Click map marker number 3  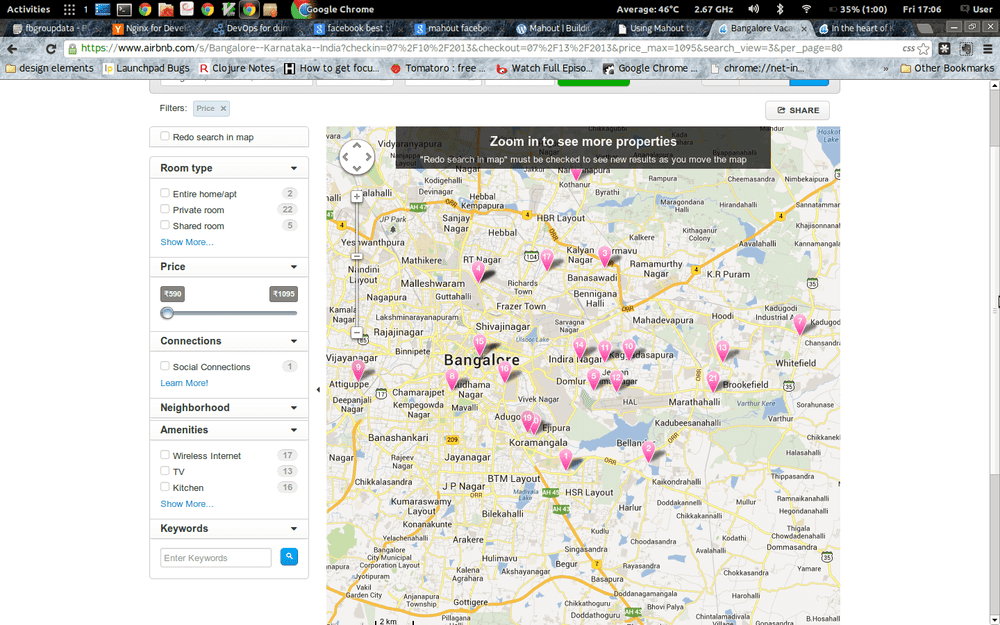tap(605, 256)
